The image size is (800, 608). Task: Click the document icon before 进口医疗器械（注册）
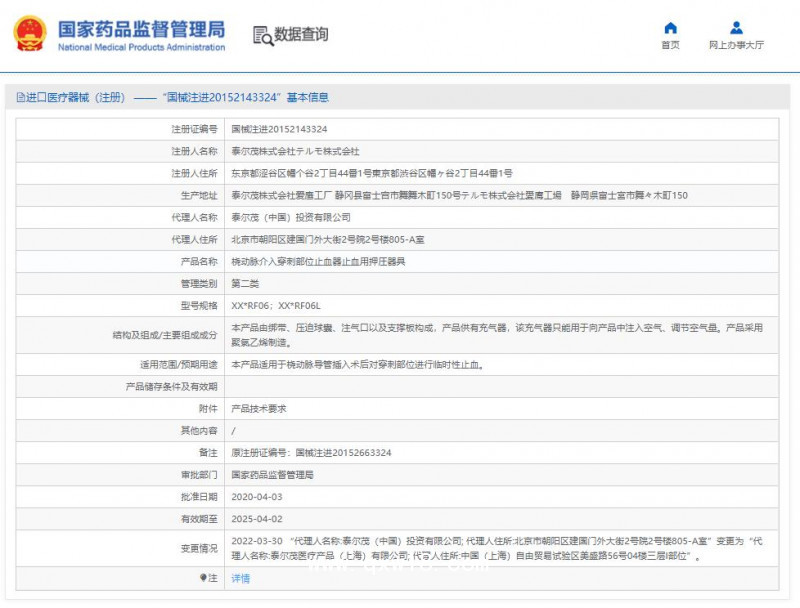click(22, 97)
